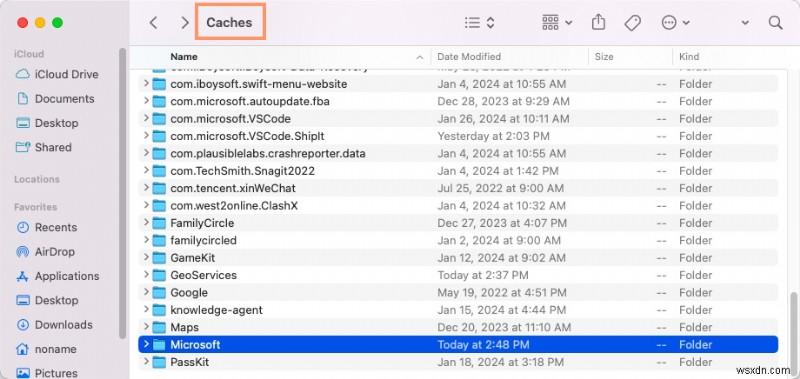This screenshot has width=800, height=379.
Task: Expand the FamilyCircle folder
Action: click(146, 223)
